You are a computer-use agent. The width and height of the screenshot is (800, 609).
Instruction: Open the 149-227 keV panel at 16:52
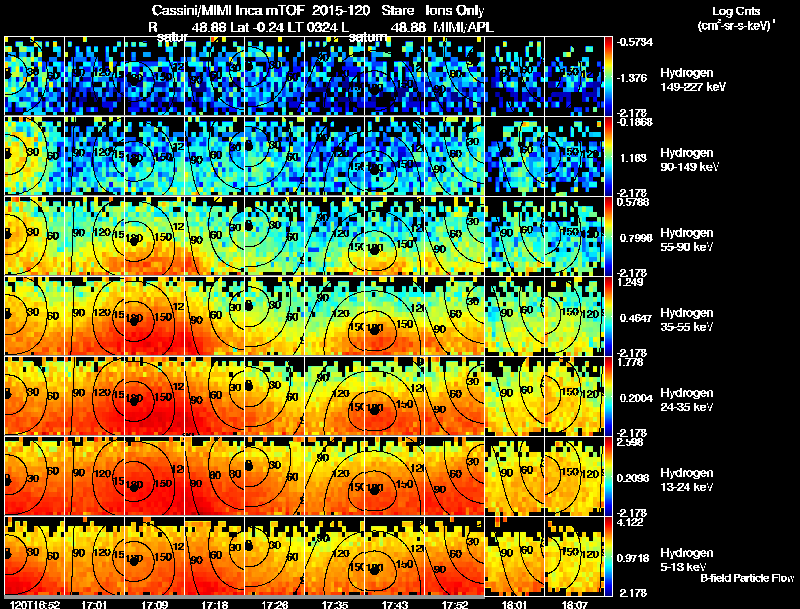point(34,76)
